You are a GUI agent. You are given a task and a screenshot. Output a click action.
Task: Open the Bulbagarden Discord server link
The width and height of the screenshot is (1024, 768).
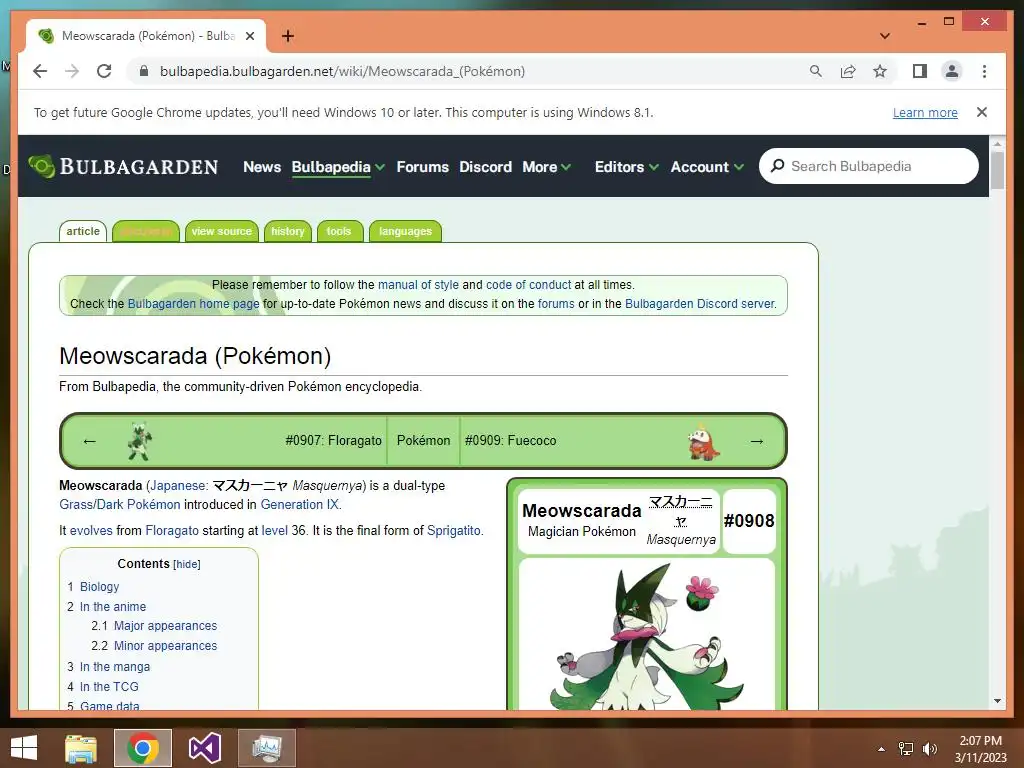tap(700, 304)
